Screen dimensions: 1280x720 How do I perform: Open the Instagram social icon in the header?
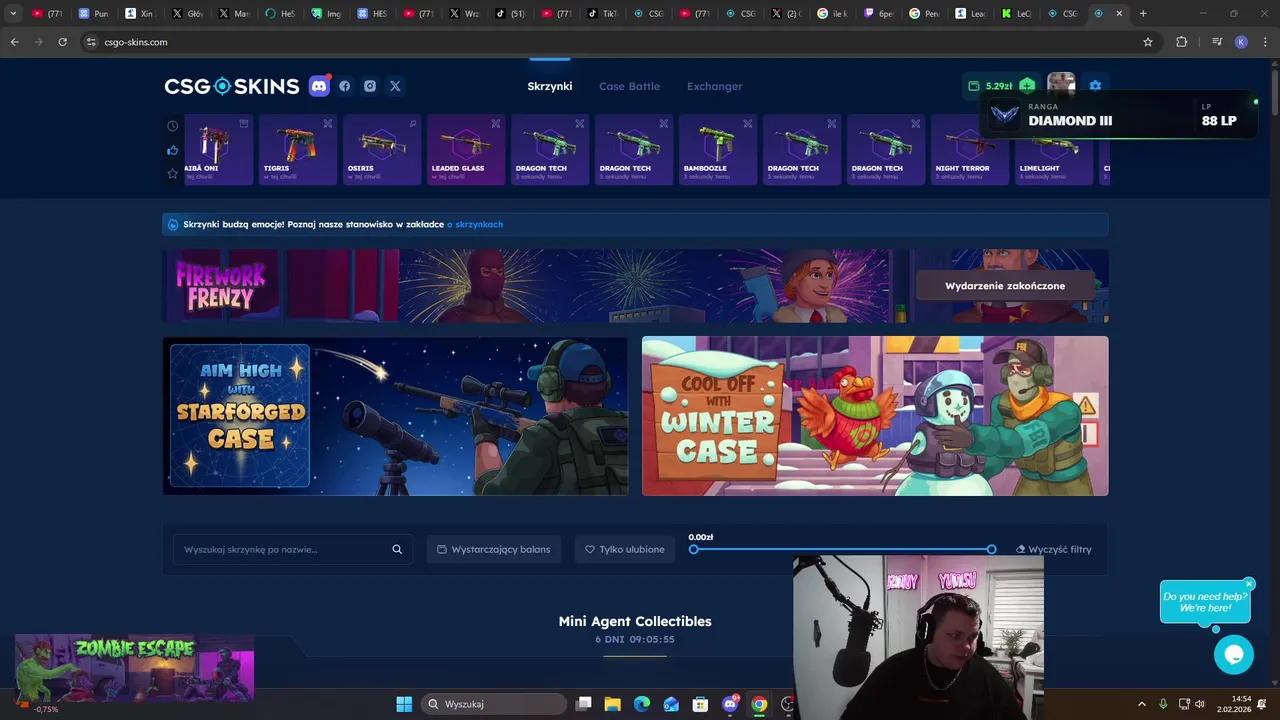(370, 86)
